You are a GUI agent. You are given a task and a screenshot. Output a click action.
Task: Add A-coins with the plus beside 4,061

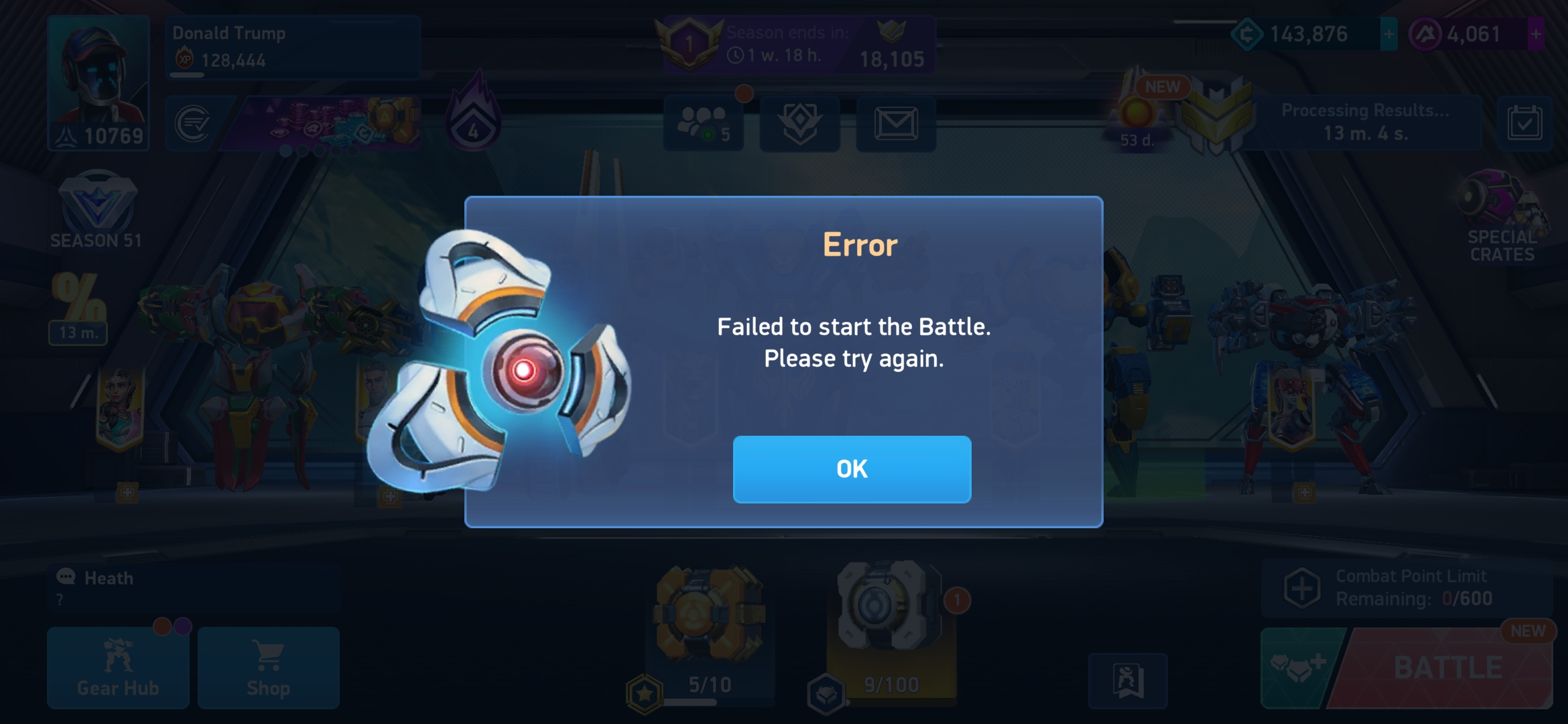(1536, 34)
